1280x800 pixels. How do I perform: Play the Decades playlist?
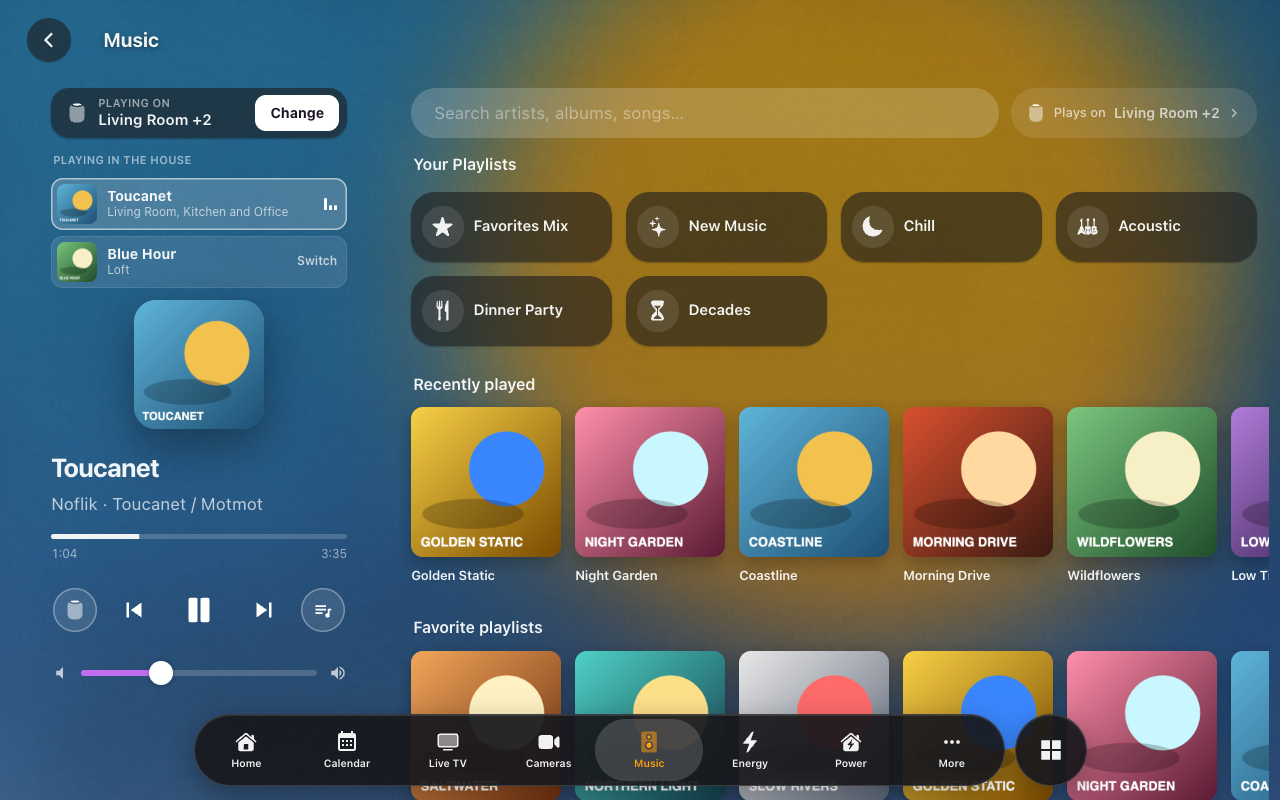pyautogui.click(x=726, y=311)
